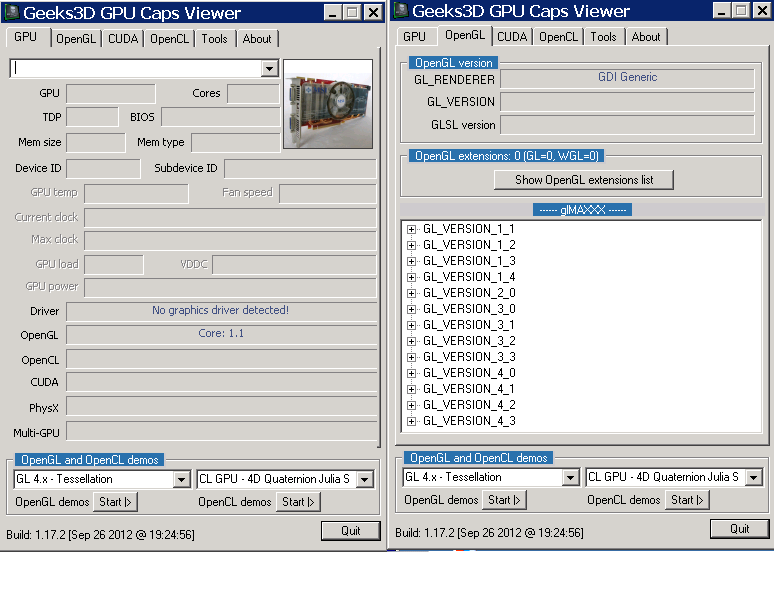
Task: Switch to the OpenCL tab in the left window
Action: [169, 38]
